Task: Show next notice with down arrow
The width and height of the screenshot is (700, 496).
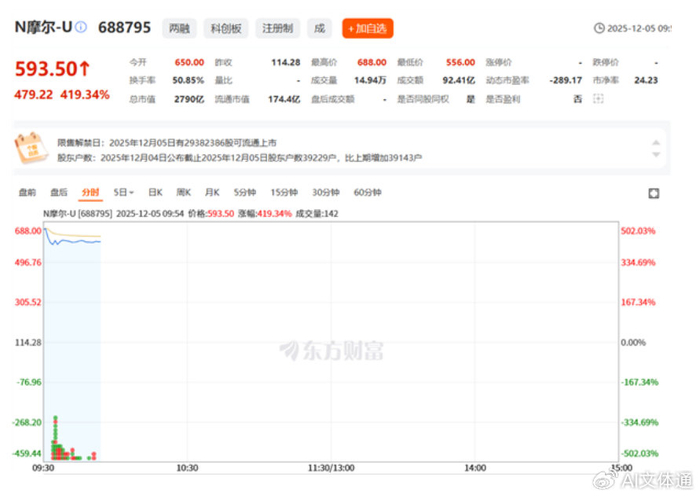Action: point(656,154)
